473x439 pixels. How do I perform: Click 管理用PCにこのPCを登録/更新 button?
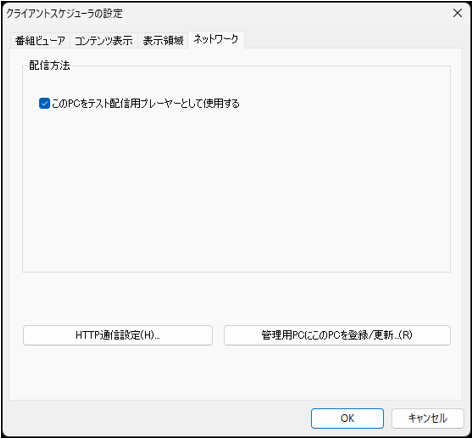pos(337,335)
